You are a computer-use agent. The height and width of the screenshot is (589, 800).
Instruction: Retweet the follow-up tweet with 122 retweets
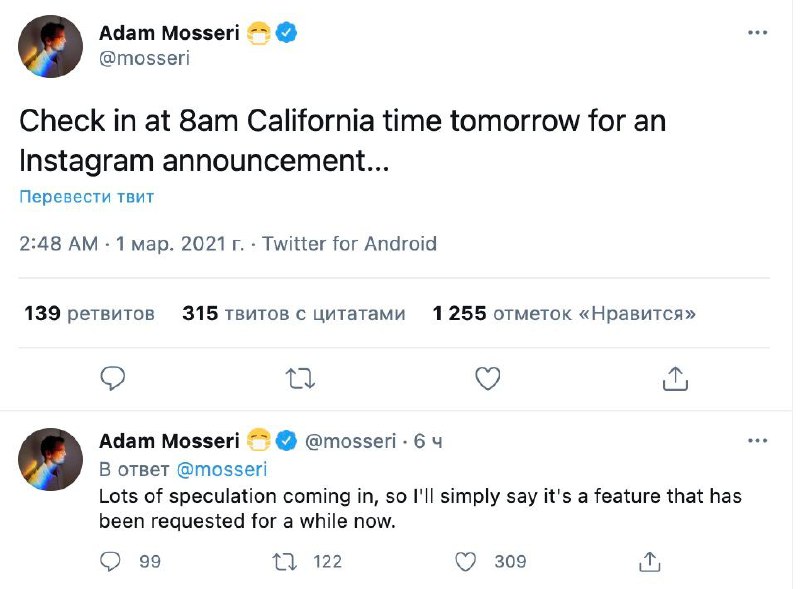[287, 561]
